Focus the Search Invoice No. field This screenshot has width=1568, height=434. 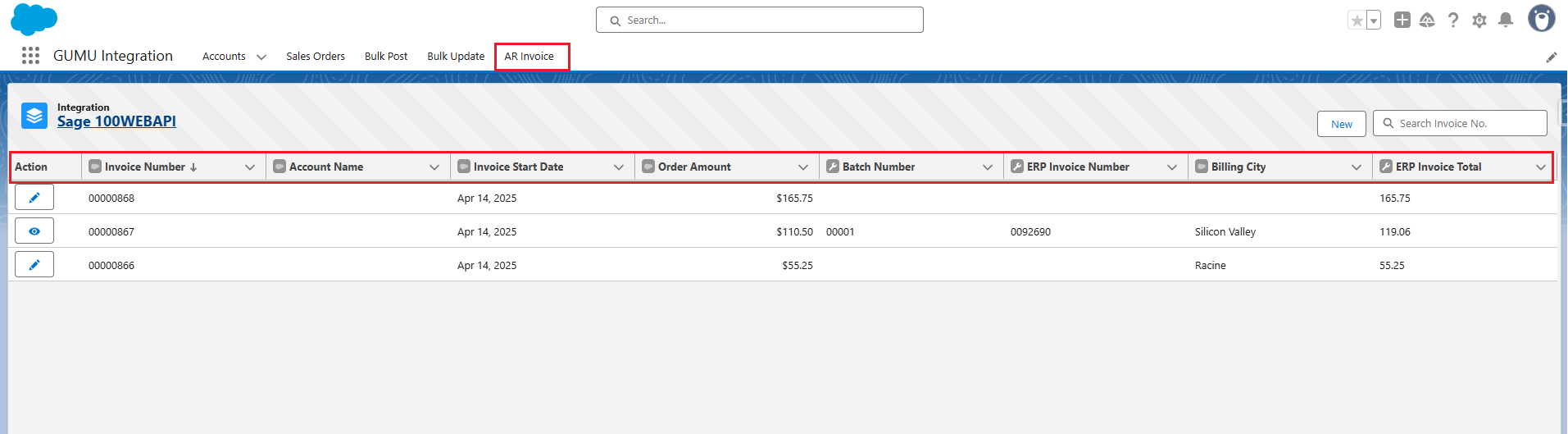1460,123
